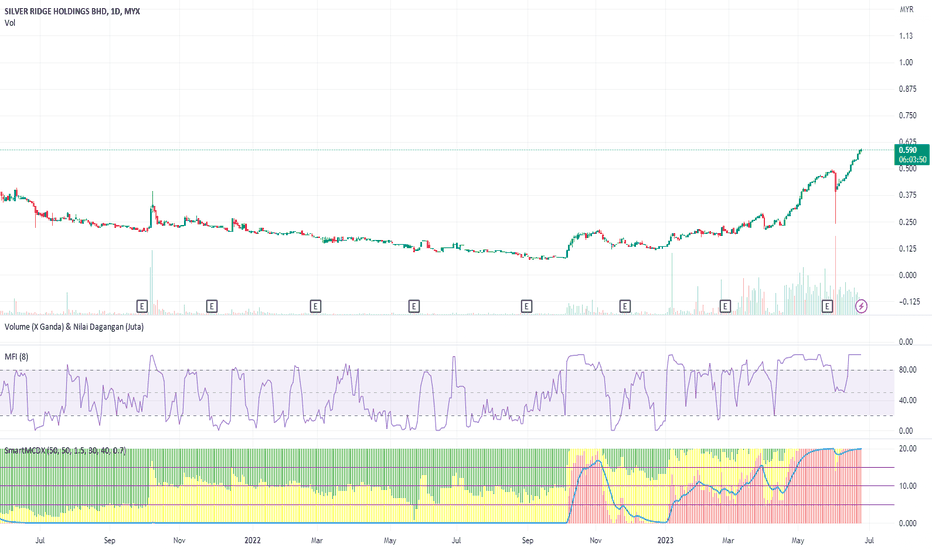Open the earnings E marker of late May 2022

pyautogui.click(x=414, y=306)
